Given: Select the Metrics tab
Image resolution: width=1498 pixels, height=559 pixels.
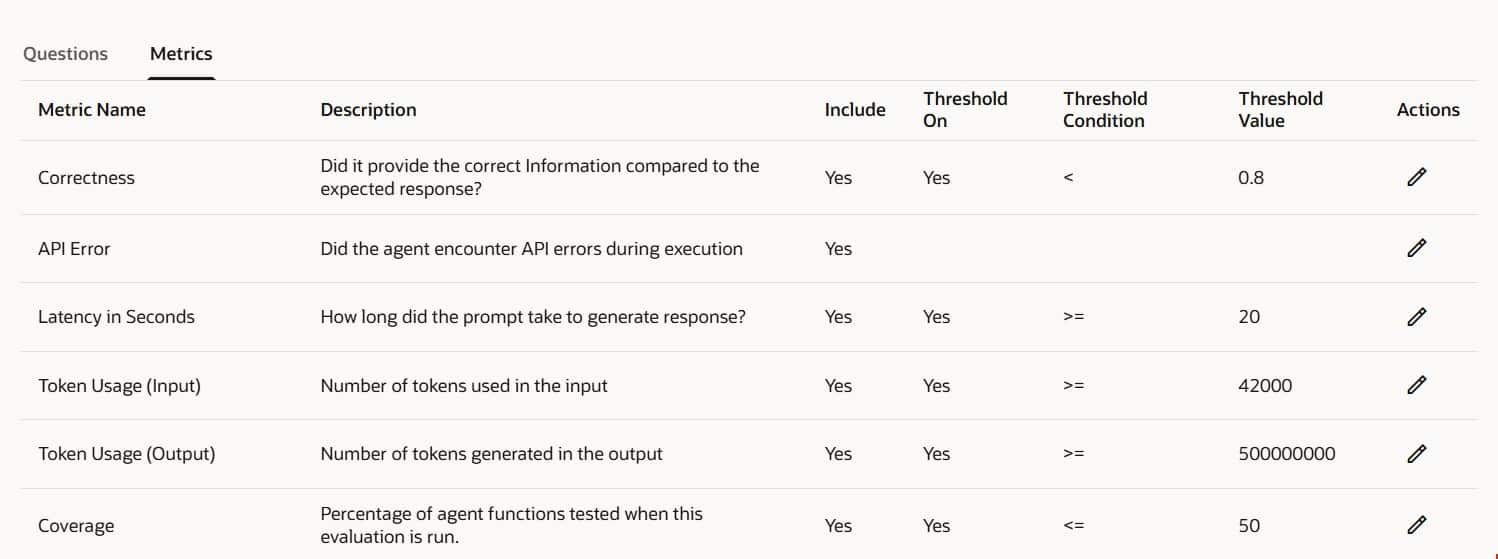Looking at the screenshot, I should (181, 54).
